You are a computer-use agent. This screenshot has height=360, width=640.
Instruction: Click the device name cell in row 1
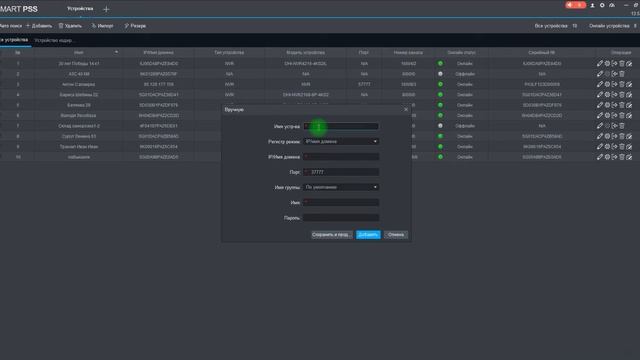(79, 64)
